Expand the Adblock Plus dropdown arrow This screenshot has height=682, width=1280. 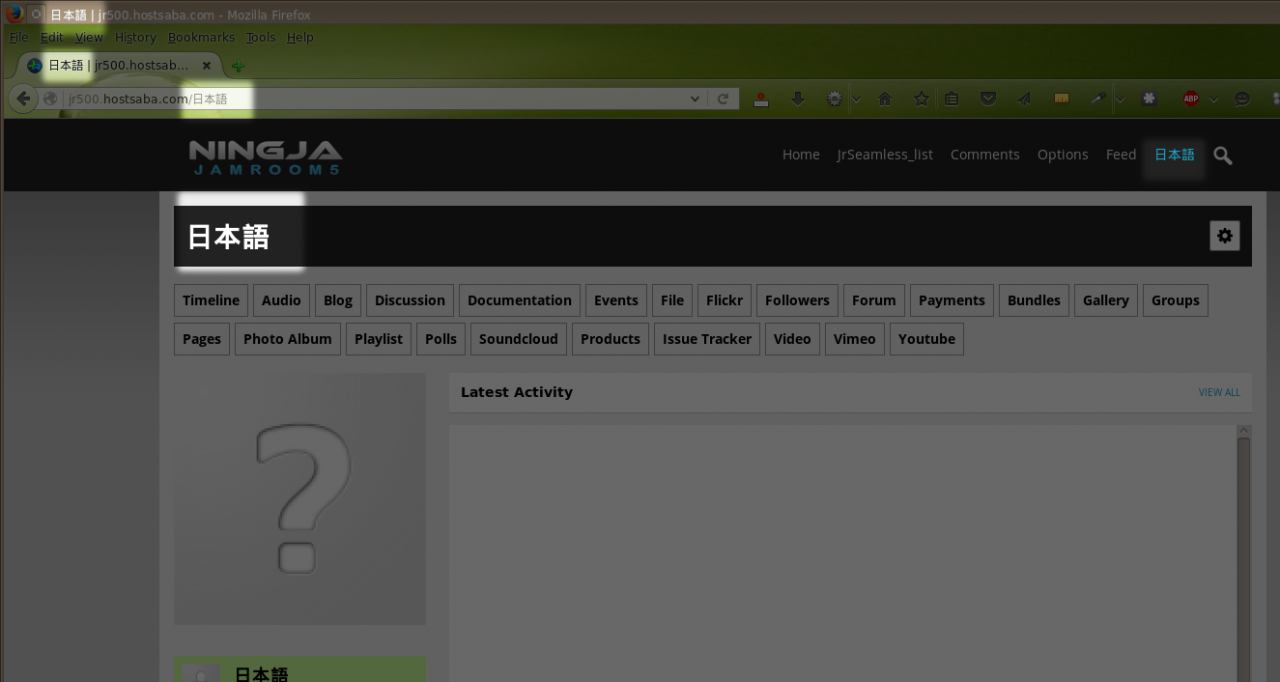(1213, 99)
